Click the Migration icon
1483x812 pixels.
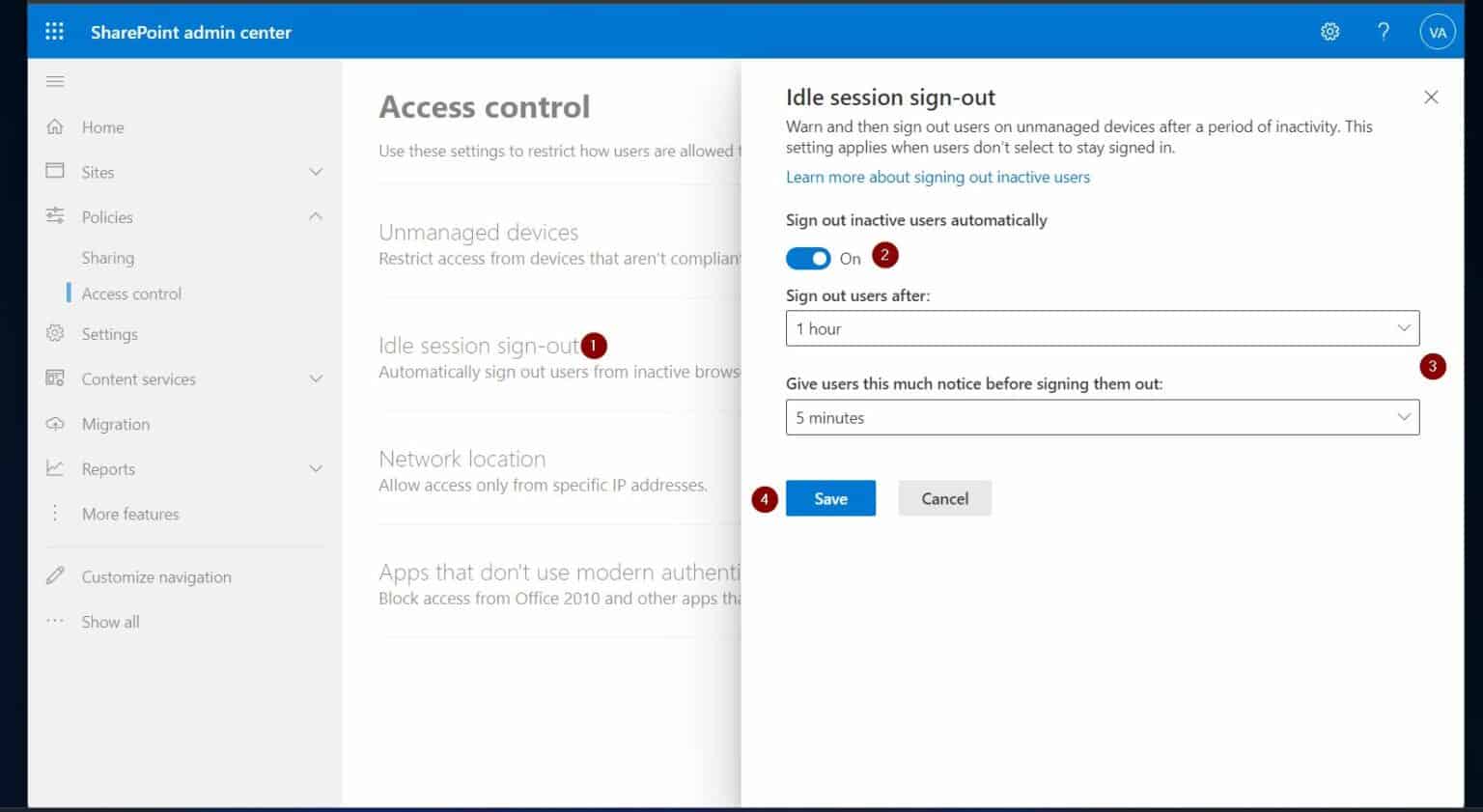(x=55, y=424)
